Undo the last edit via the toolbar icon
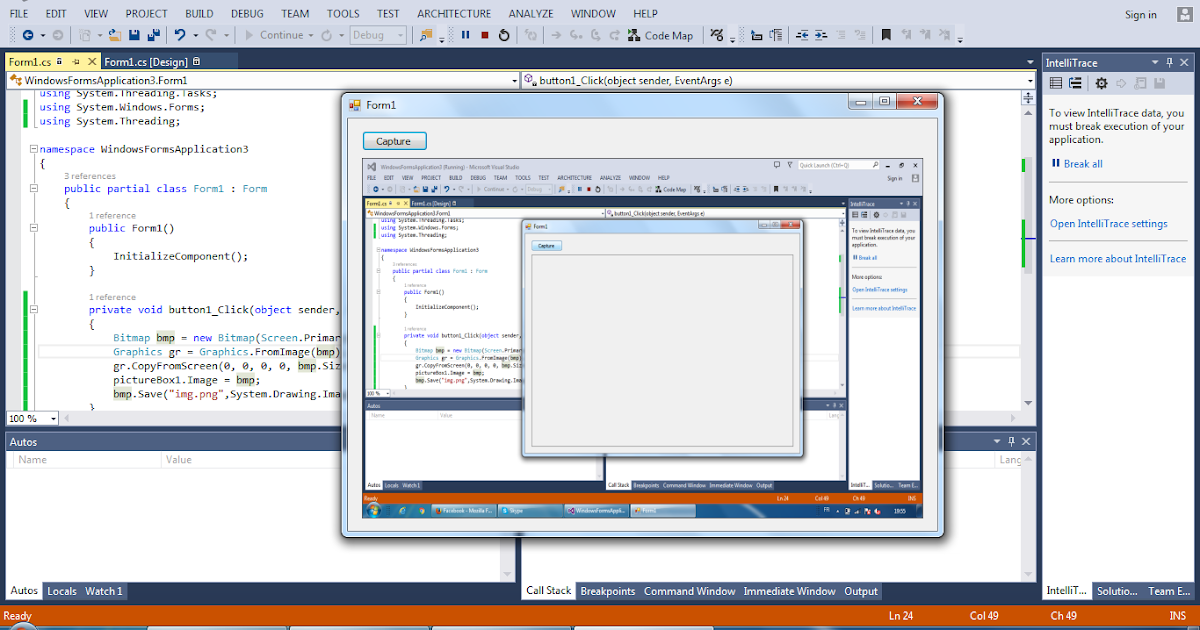 coord(181,36)
